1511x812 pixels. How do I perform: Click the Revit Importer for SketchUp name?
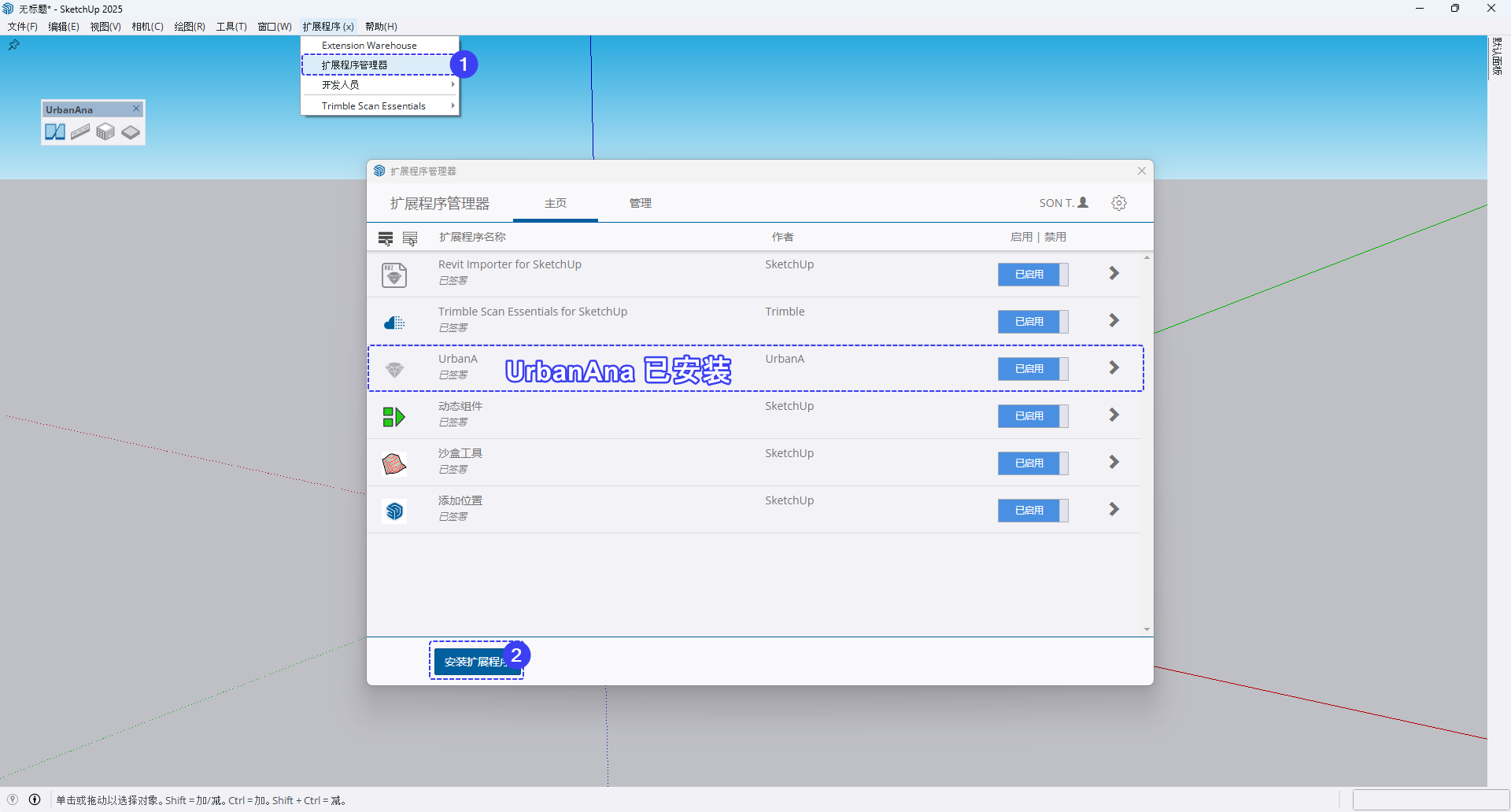point(510,264)
